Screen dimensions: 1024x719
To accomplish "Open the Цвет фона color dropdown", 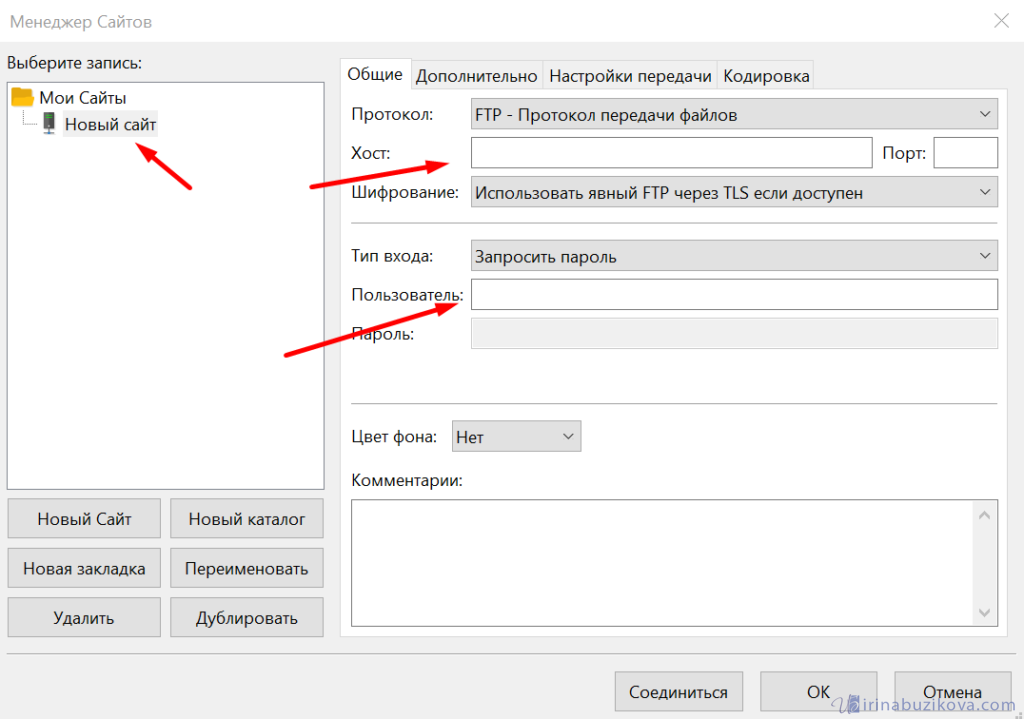I will [516, 436].
